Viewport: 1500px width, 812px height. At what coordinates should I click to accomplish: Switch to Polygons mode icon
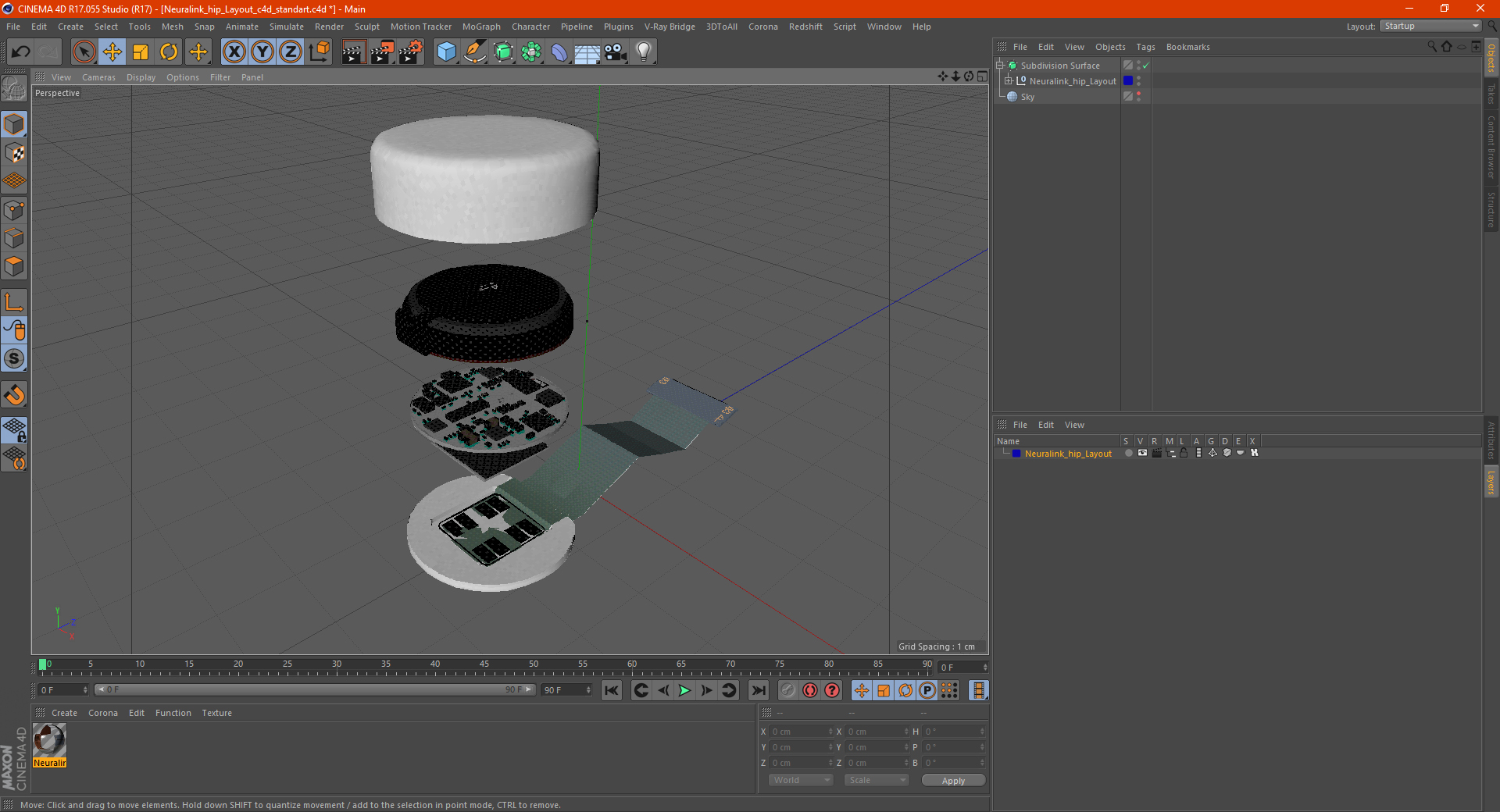pyautogui.click(x=14, y=267)
